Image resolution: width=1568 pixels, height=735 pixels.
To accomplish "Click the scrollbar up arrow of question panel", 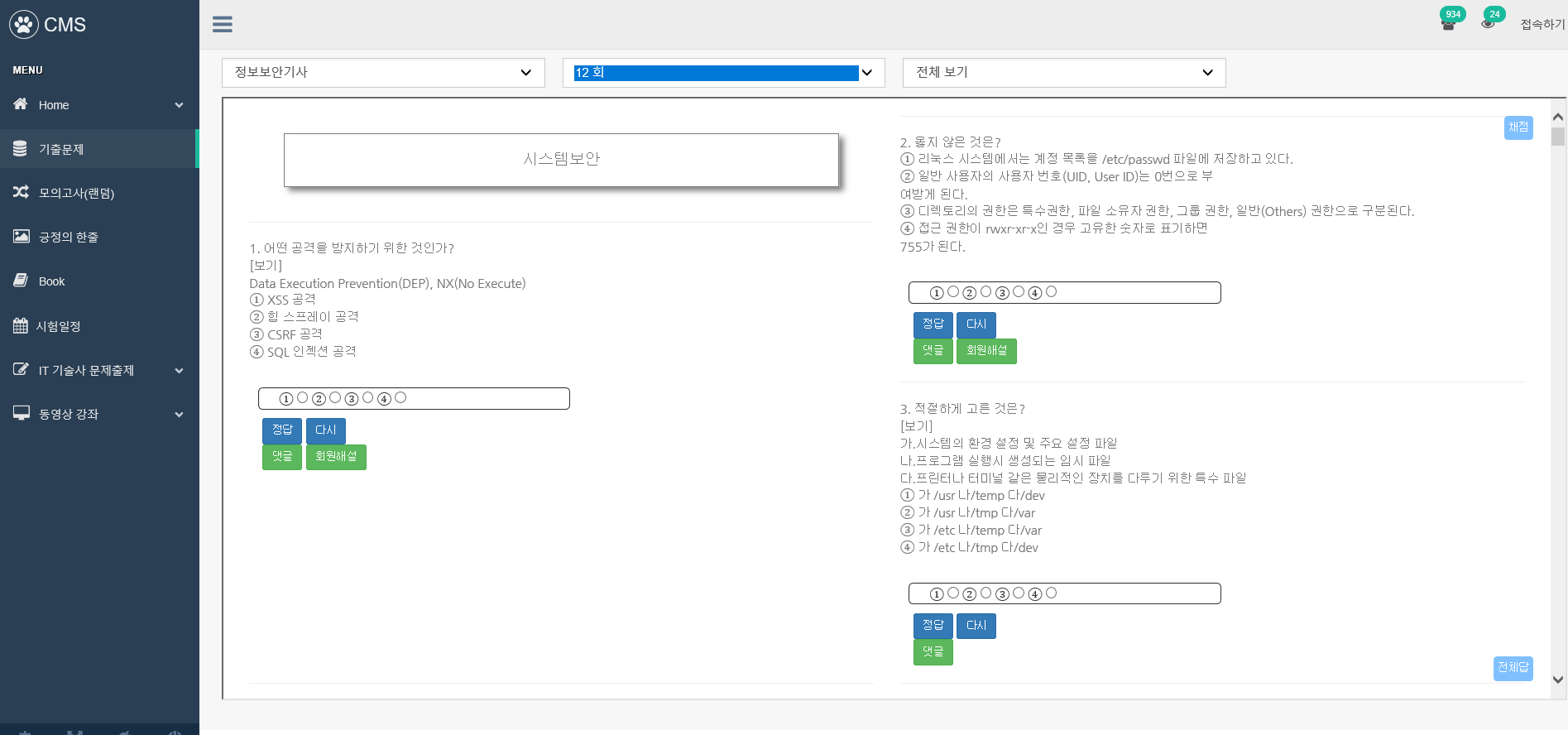I will (1558, 118).
